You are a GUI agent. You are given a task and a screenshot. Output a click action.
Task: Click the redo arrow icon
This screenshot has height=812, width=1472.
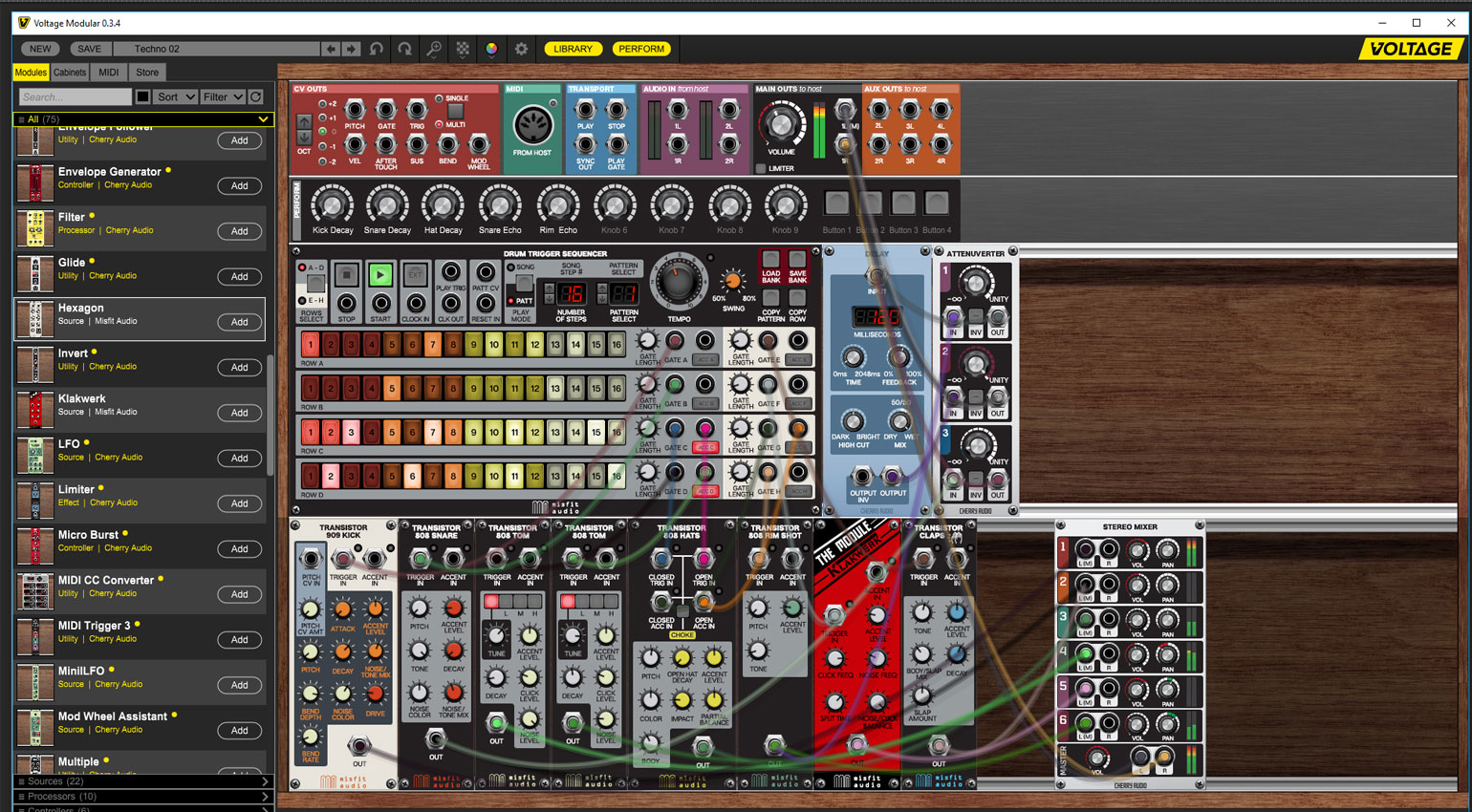[x=405, y=49]
